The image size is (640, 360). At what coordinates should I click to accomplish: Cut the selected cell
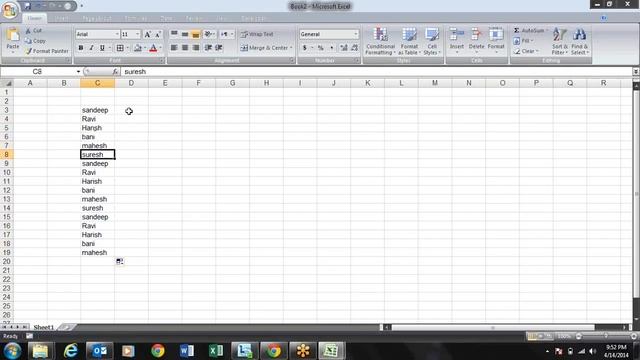[33, 31]
